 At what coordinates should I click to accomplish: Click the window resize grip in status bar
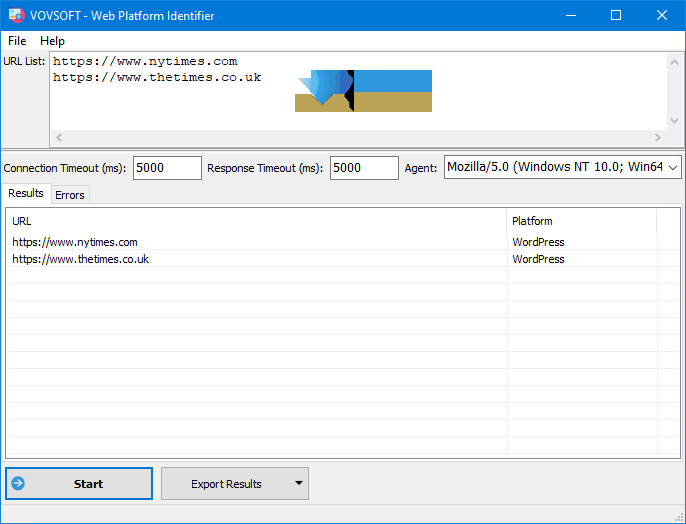[x=679, y=517]
